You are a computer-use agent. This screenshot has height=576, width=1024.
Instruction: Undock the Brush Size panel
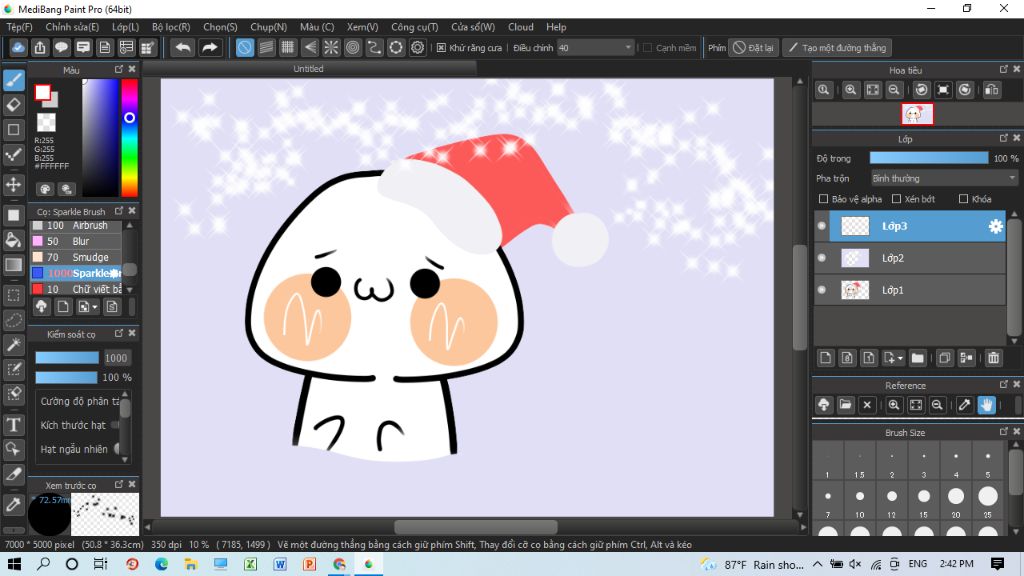tap(1004, 432)
